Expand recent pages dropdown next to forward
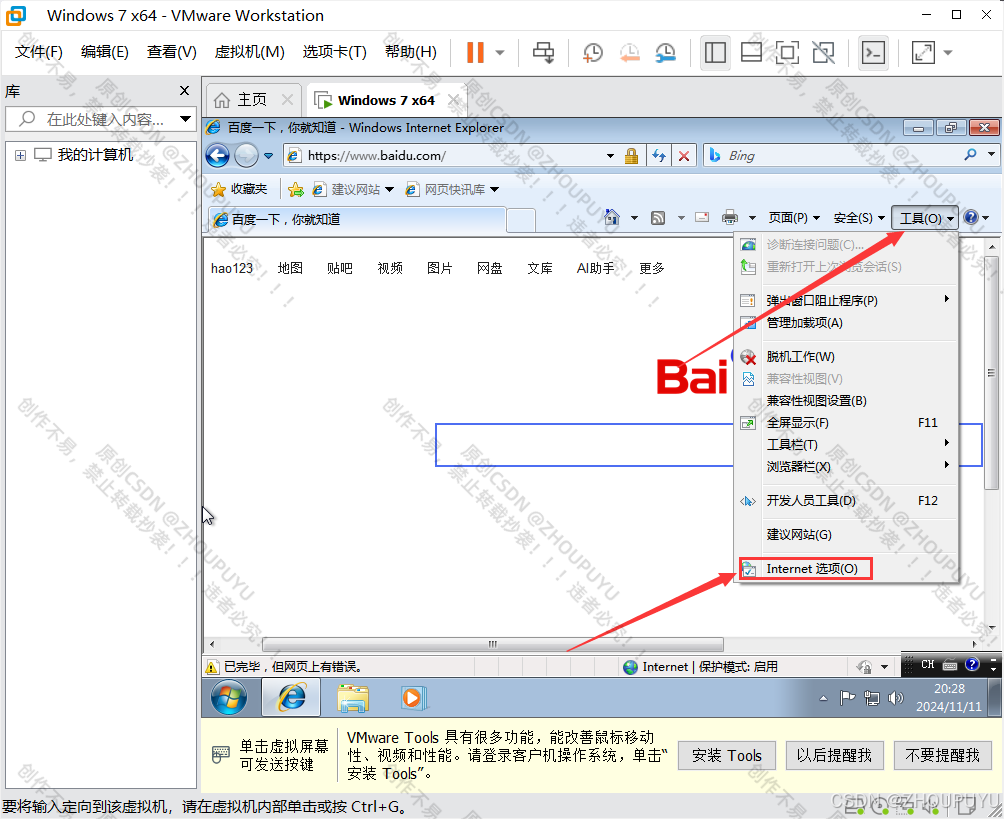1004x819 pixels. (269, 156)
